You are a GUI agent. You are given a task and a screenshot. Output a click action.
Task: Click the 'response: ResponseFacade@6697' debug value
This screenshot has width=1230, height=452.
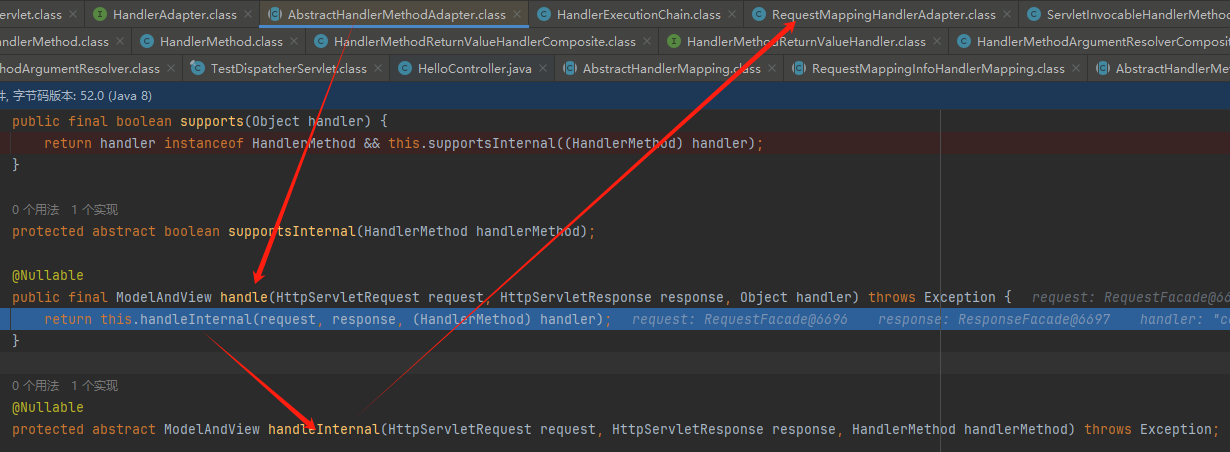[x=994, y=319]
